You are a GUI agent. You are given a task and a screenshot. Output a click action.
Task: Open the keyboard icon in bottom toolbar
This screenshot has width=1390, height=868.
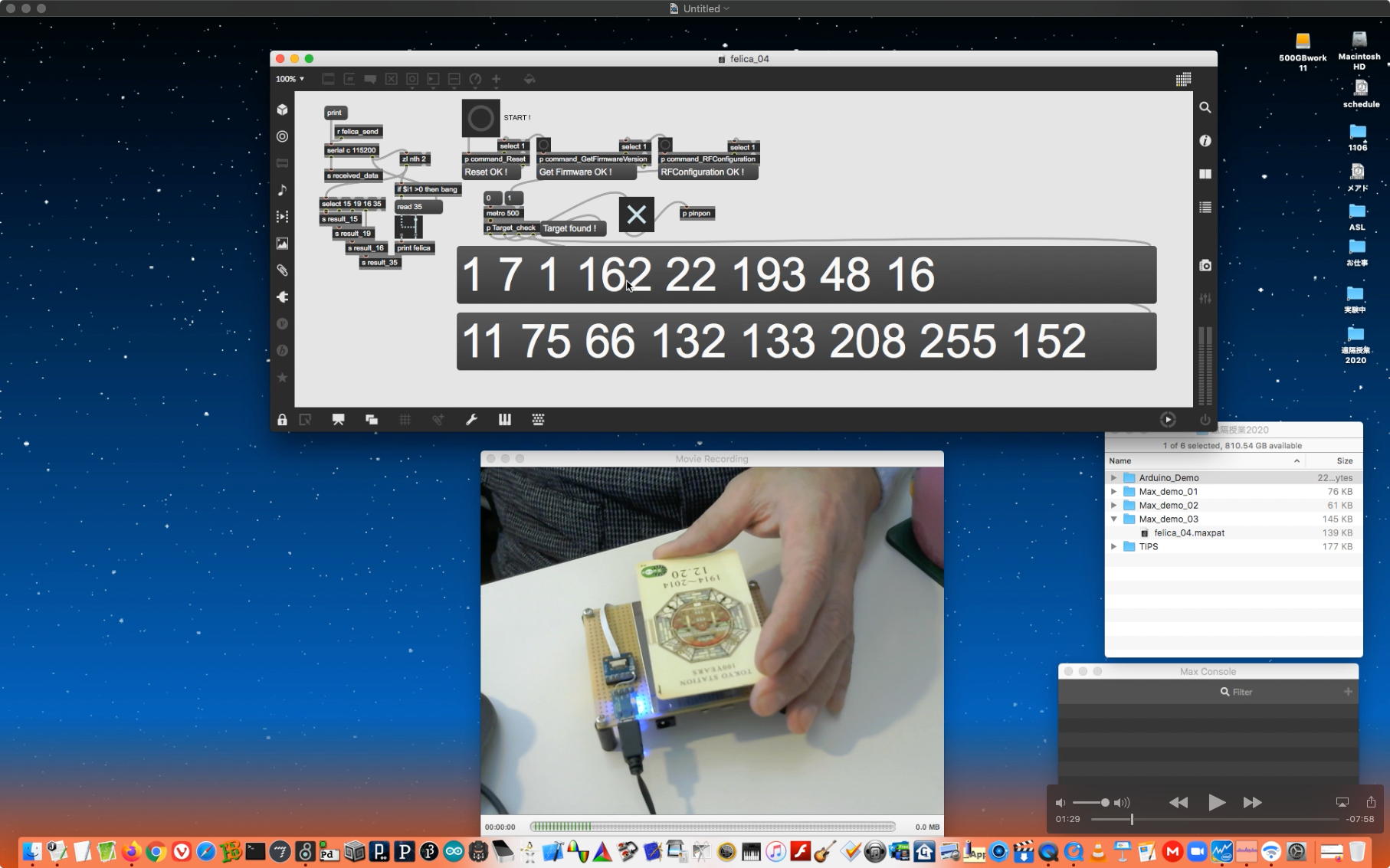point(538,420)
